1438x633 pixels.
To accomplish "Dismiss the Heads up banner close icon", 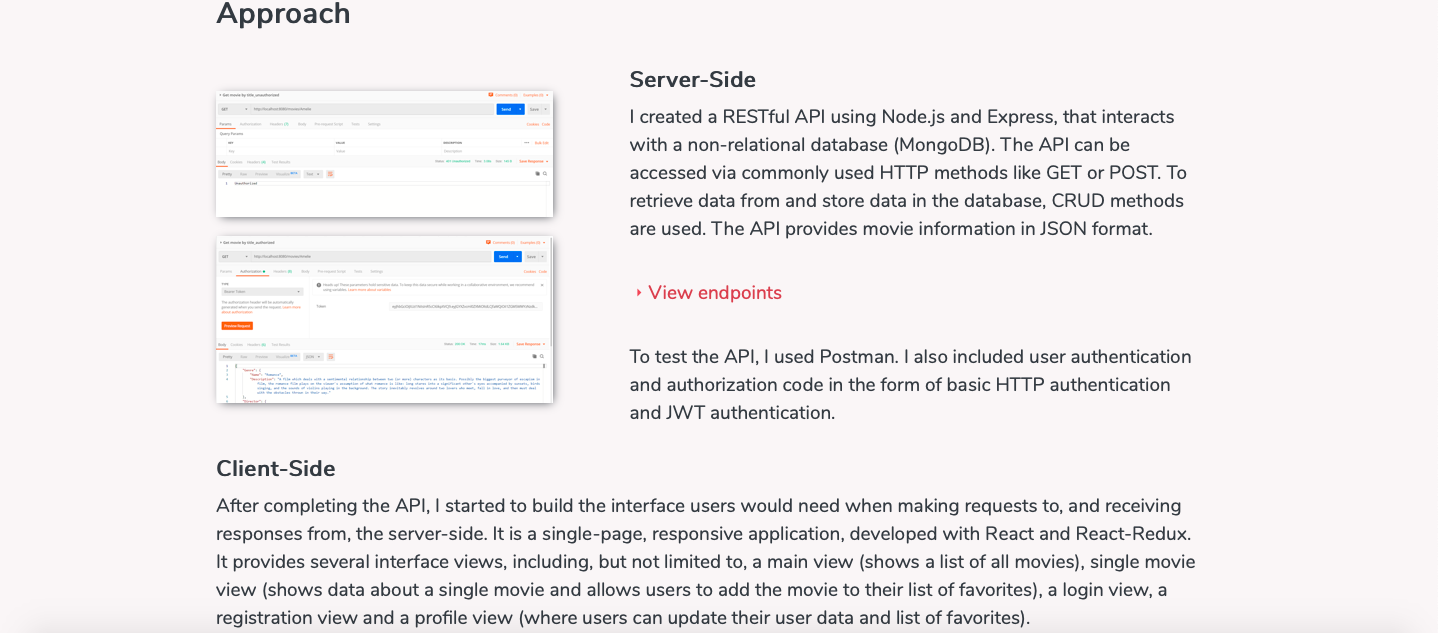I will [x=542, y=284].
